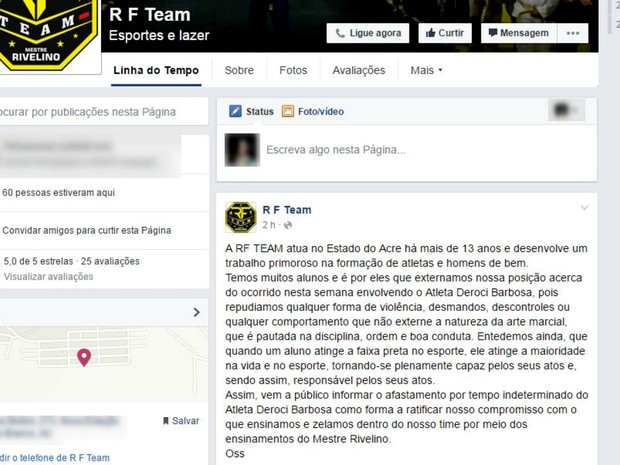The image size is (620, 465).
Task: Click the Ligue agora phone button
Action: click(x=368, y=33)
